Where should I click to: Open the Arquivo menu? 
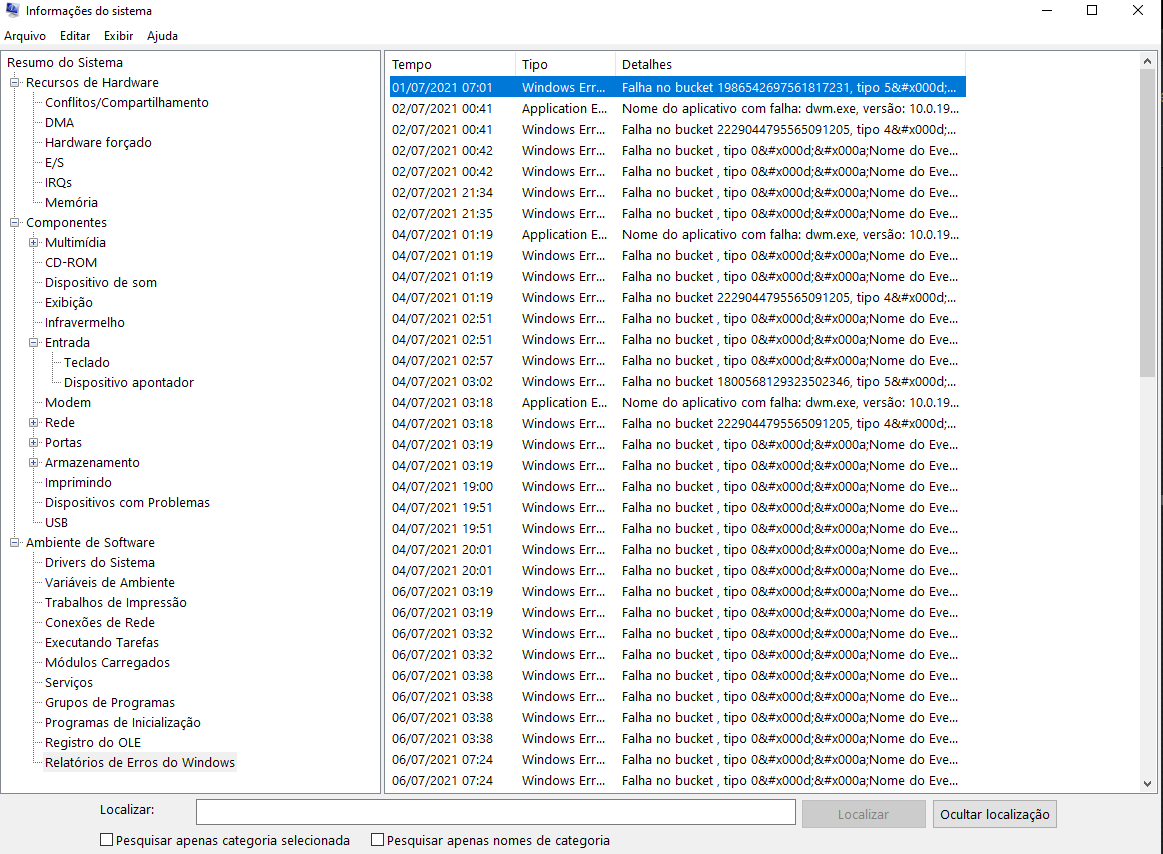coord(25,36)
